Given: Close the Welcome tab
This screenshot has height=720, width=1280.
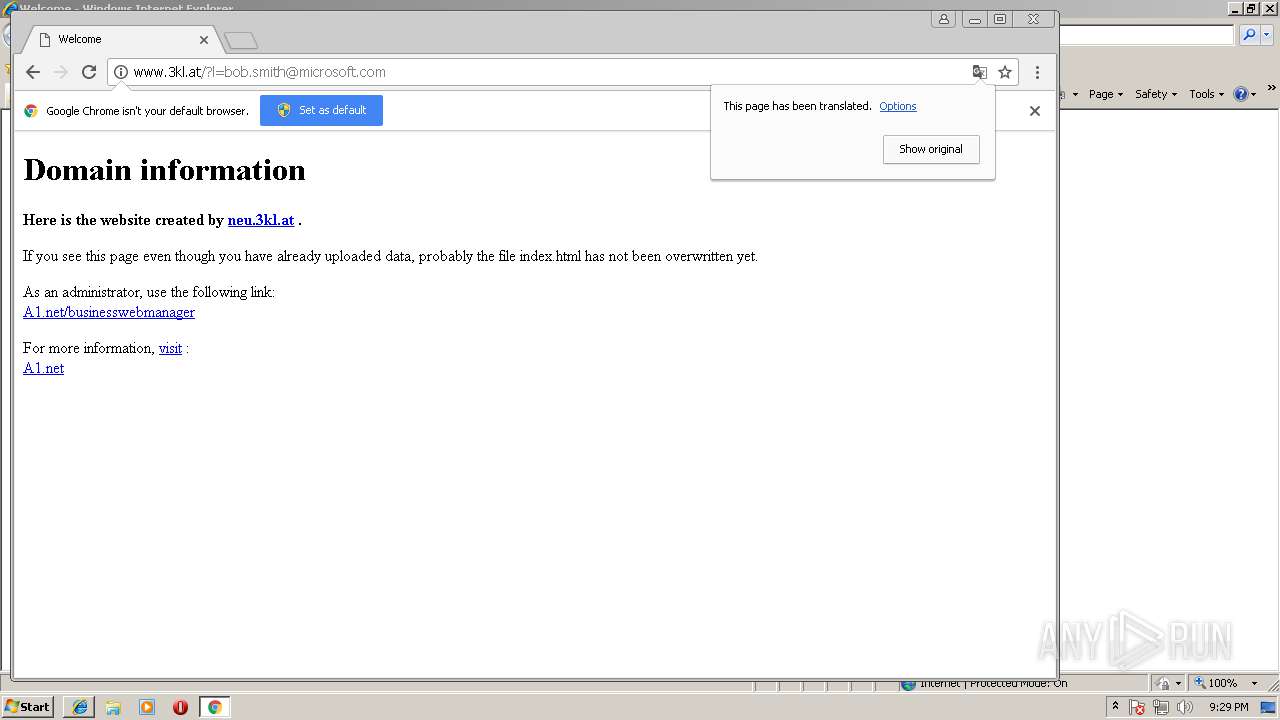Looking at the screenshot, I should (x=204, y=40).
